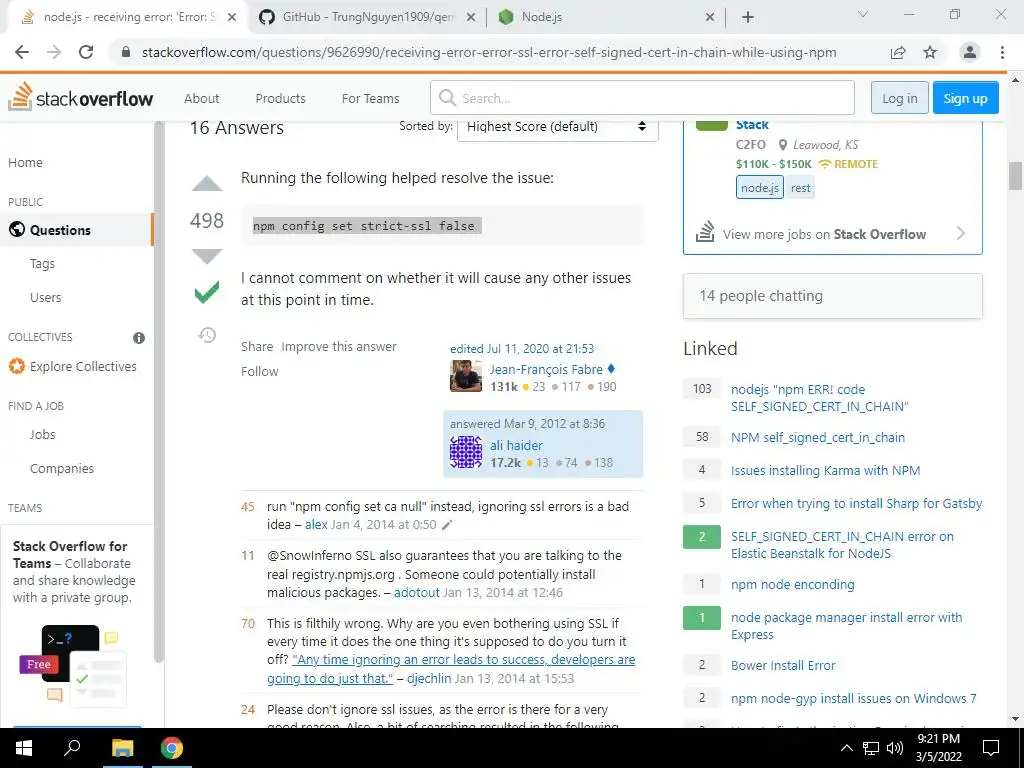Open a new browser tab

point(748,17)
